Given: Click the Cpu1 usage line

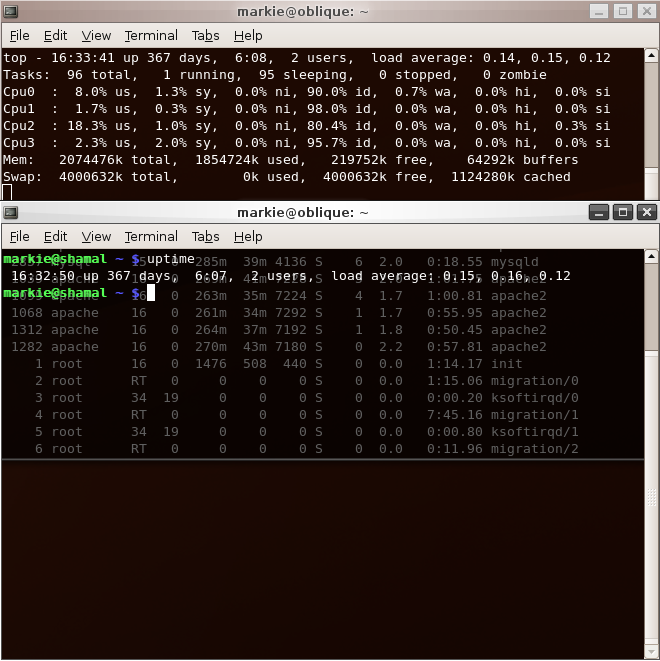Looking at the screenshot, I should point(306,109).
